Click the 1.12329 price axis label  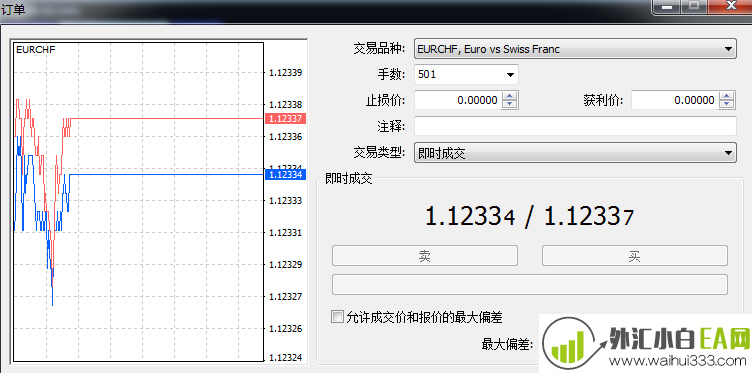coord(285,265)
